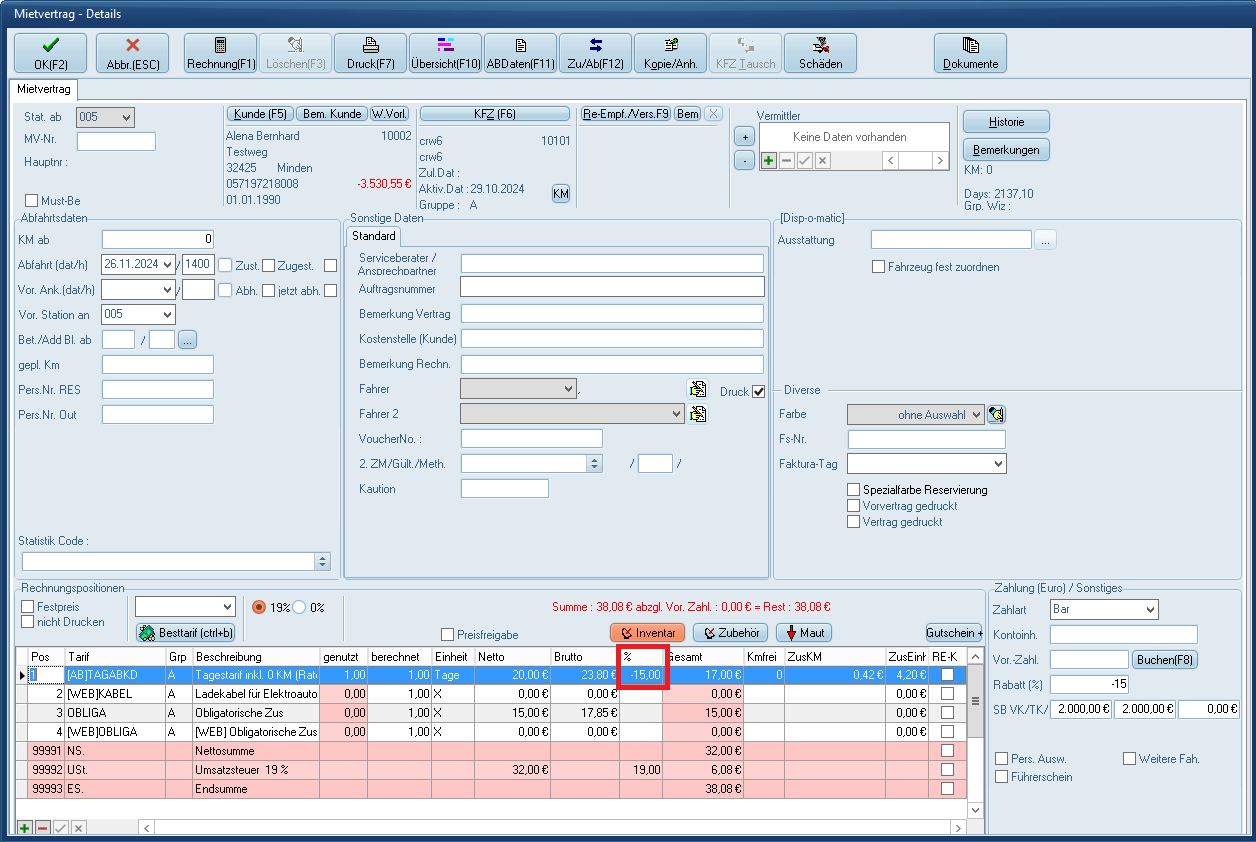Click the Historie button
Screen dimensions: 1256x842
tap(1006, 121)
